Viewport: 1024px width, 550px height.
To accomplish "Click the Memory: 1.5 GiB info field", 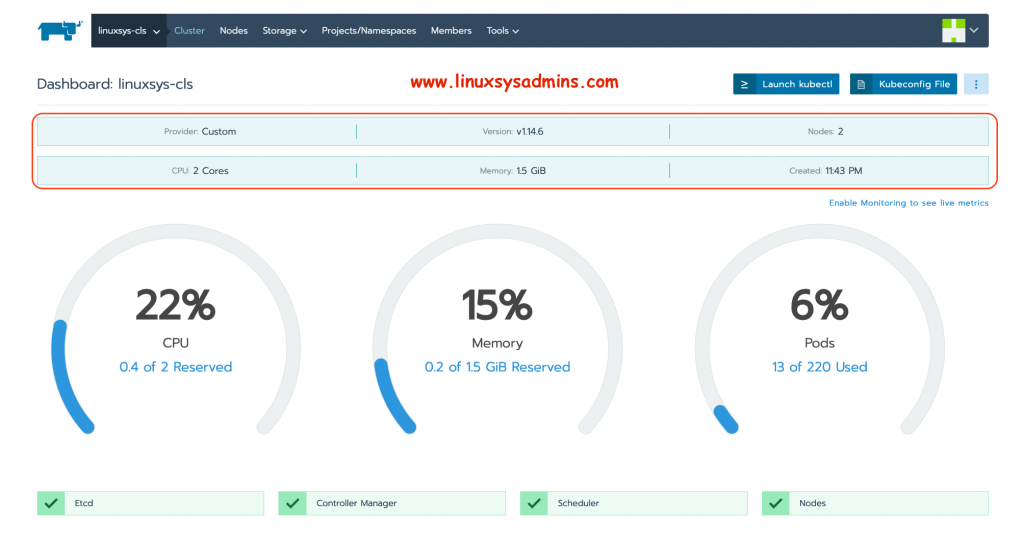I will 513,170.
